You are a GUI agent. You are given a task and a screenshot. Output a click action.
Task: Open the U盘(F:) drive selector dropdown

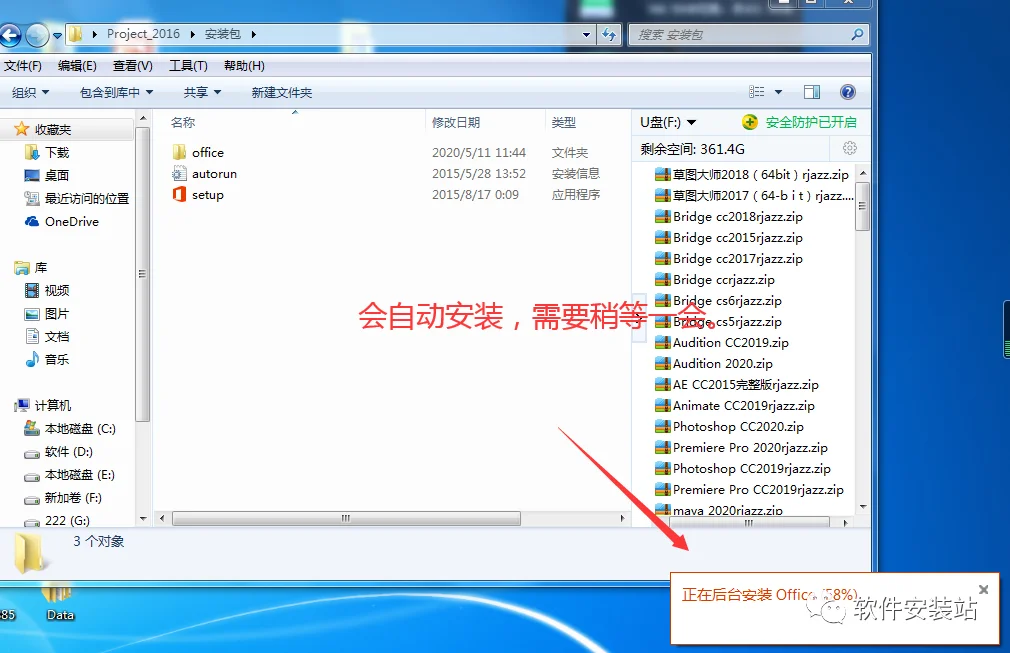(668, 122)
